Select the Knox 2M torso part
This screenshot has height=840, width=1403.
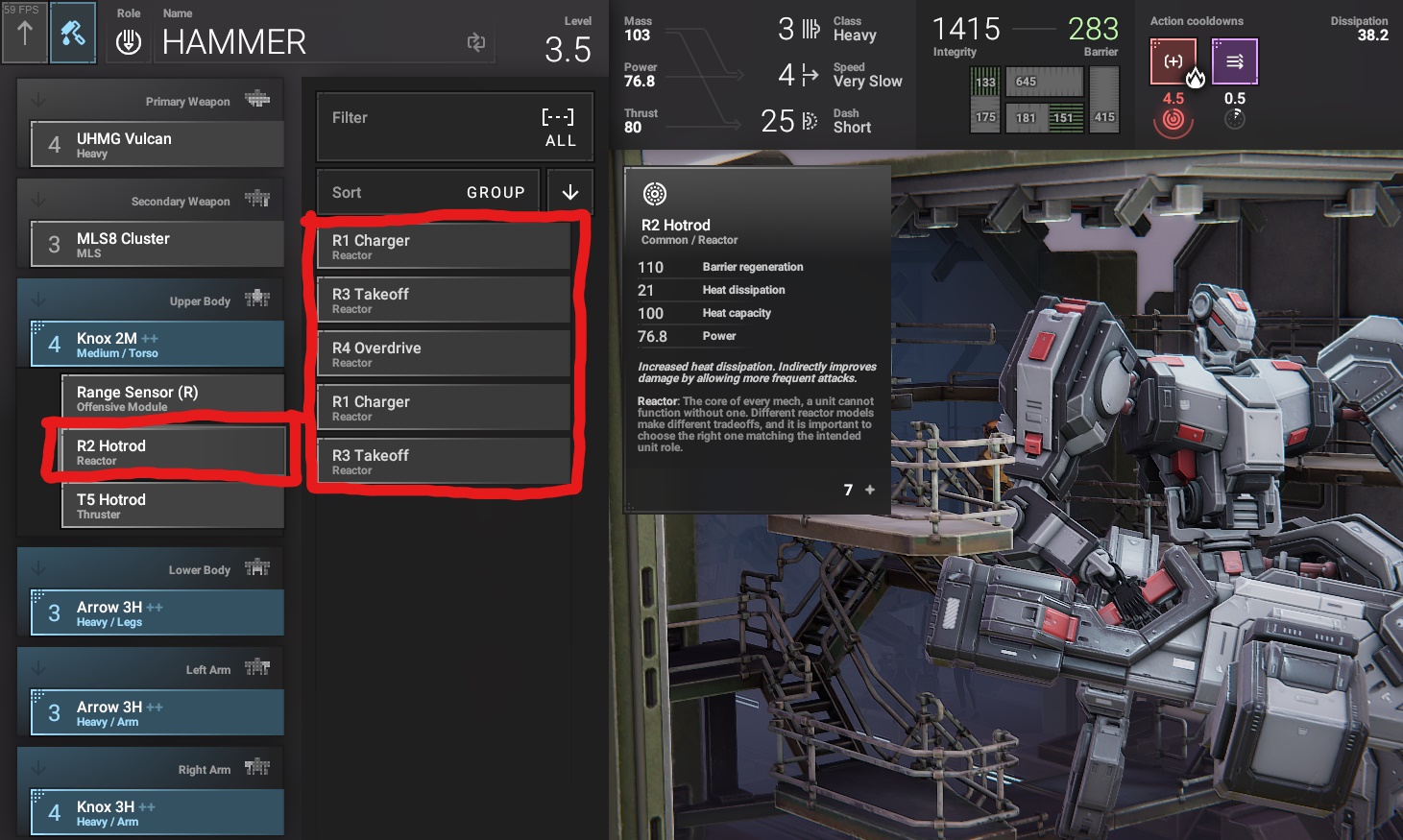click(157, 344)
